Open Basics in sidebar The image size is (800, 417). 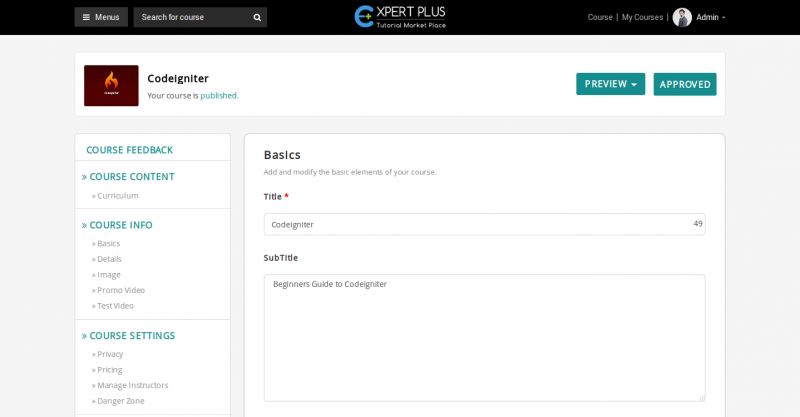coord(108,243)
